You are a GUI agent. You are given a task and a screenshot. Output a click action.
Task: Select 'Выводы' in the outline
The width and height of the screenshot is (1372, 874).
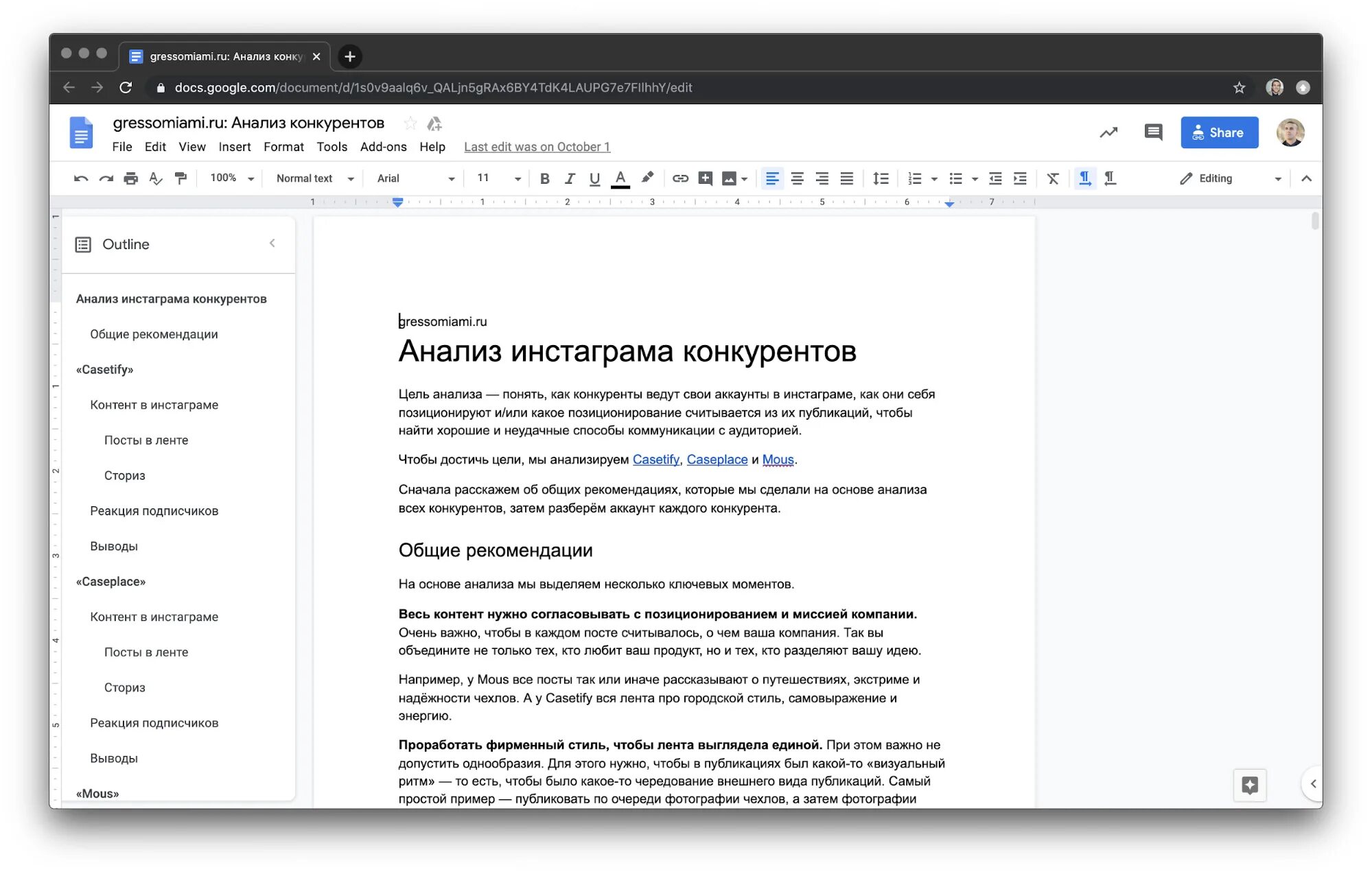pos(115,546)
